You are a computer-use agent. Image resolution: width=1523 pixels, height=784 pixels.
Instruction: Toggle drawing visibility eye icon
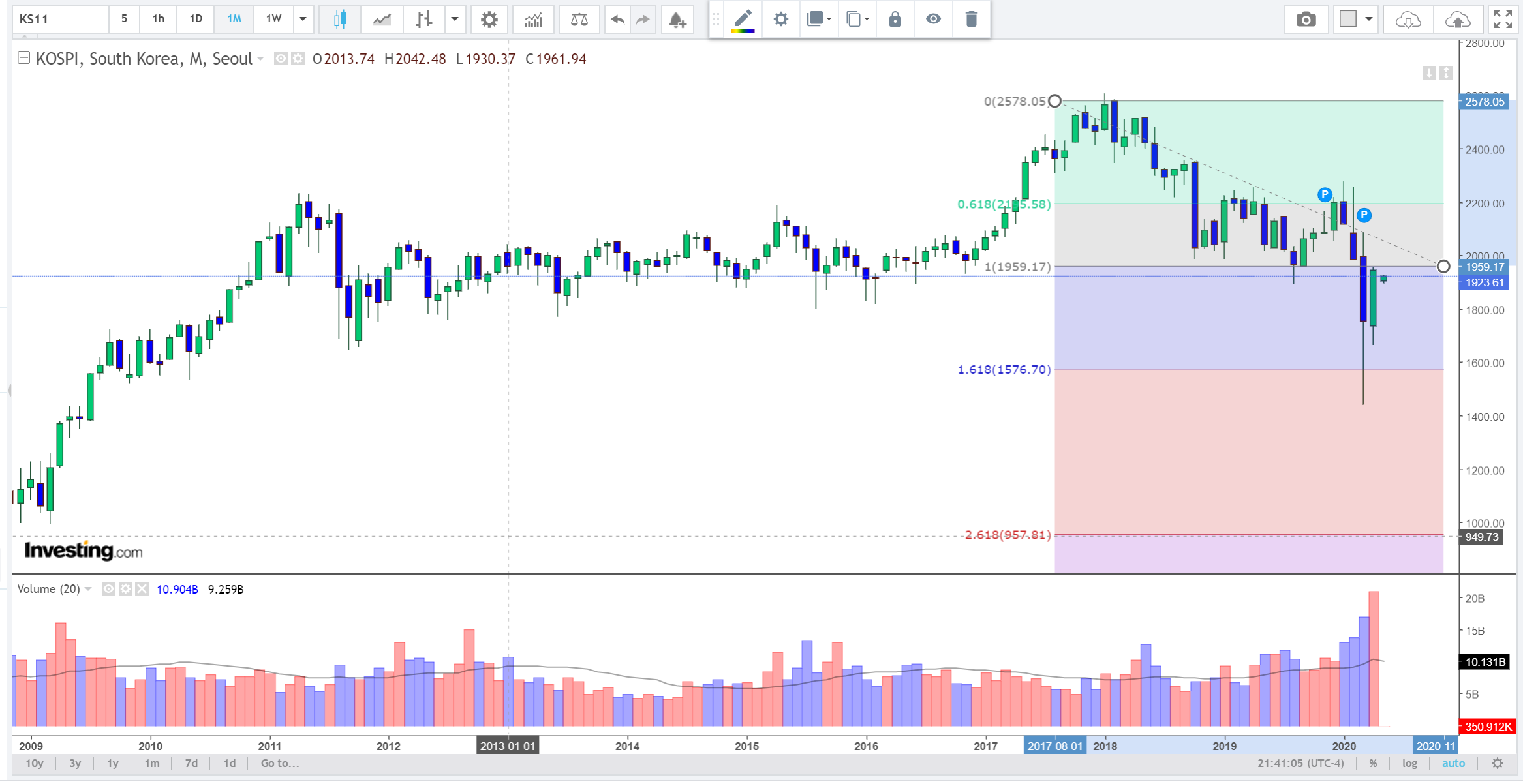[933, 19]
